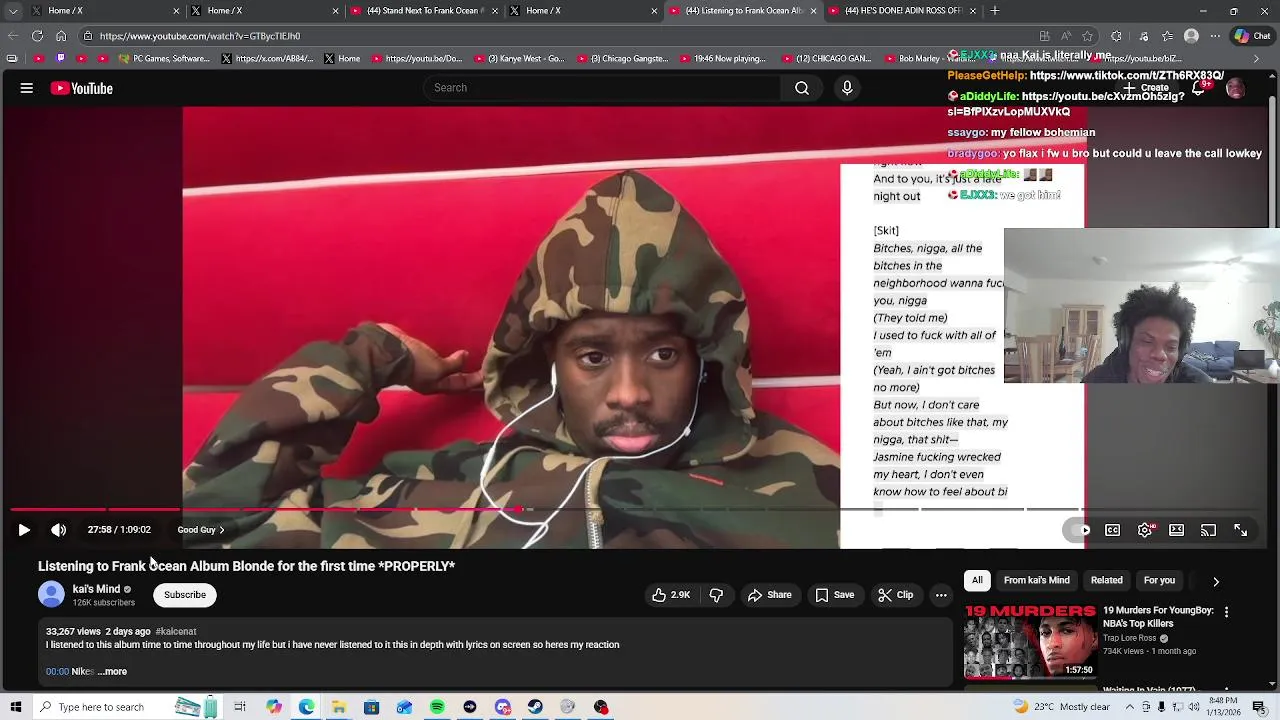Play the paused video

tap(24, 530)
